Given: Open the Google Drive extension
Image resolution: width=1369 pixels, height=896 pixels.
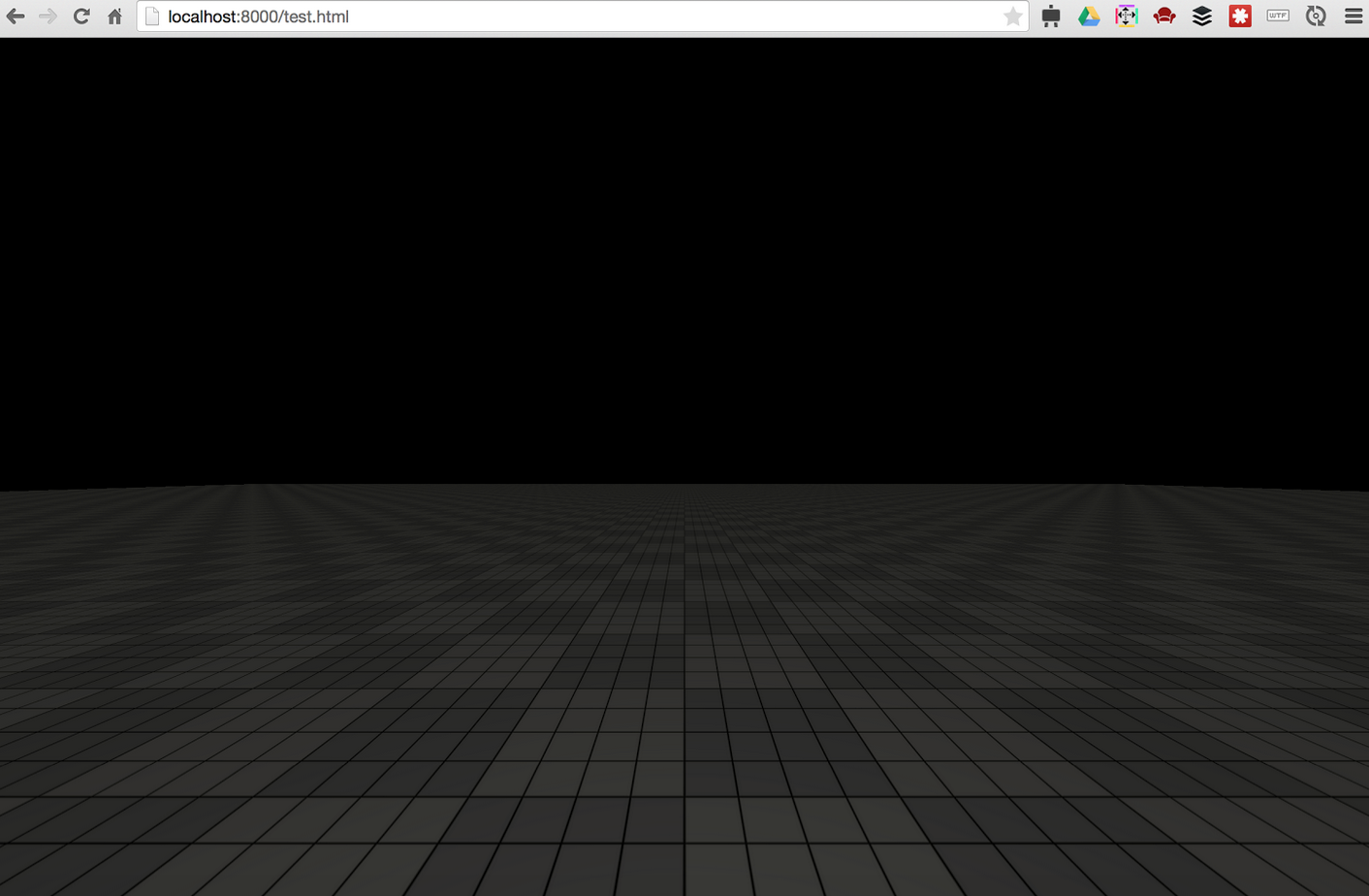Looking at the screenshot, I should [1089, 16].
